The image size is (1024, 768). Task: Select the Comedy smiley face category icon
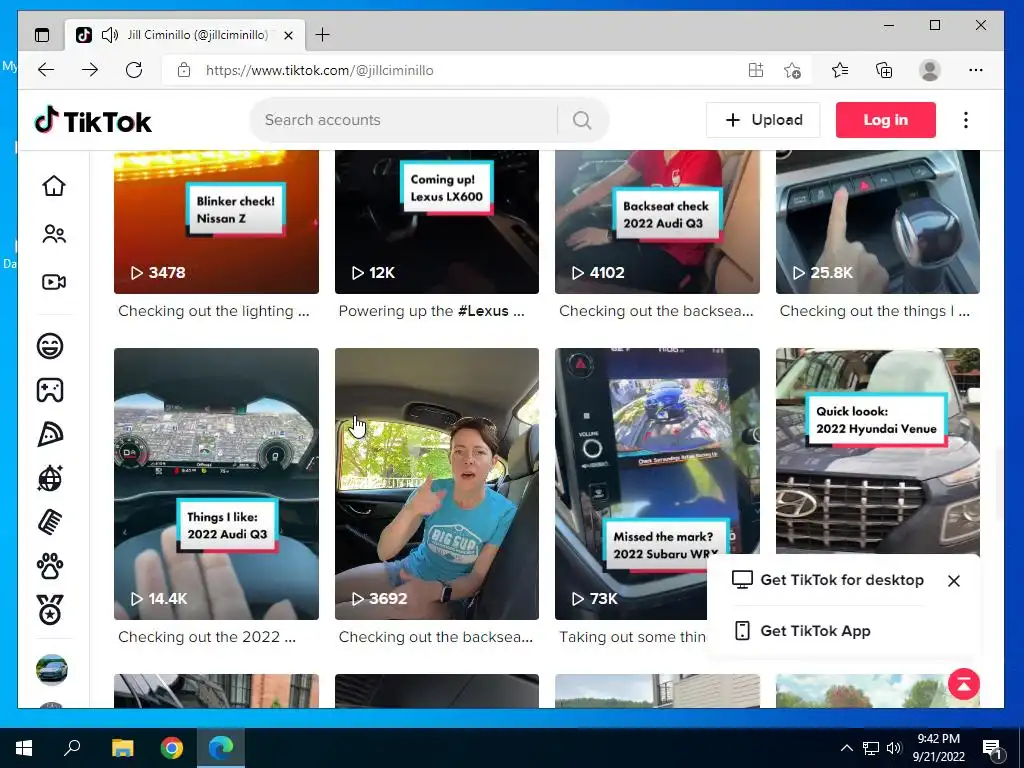pyautogui.click(x=50, y=345)
